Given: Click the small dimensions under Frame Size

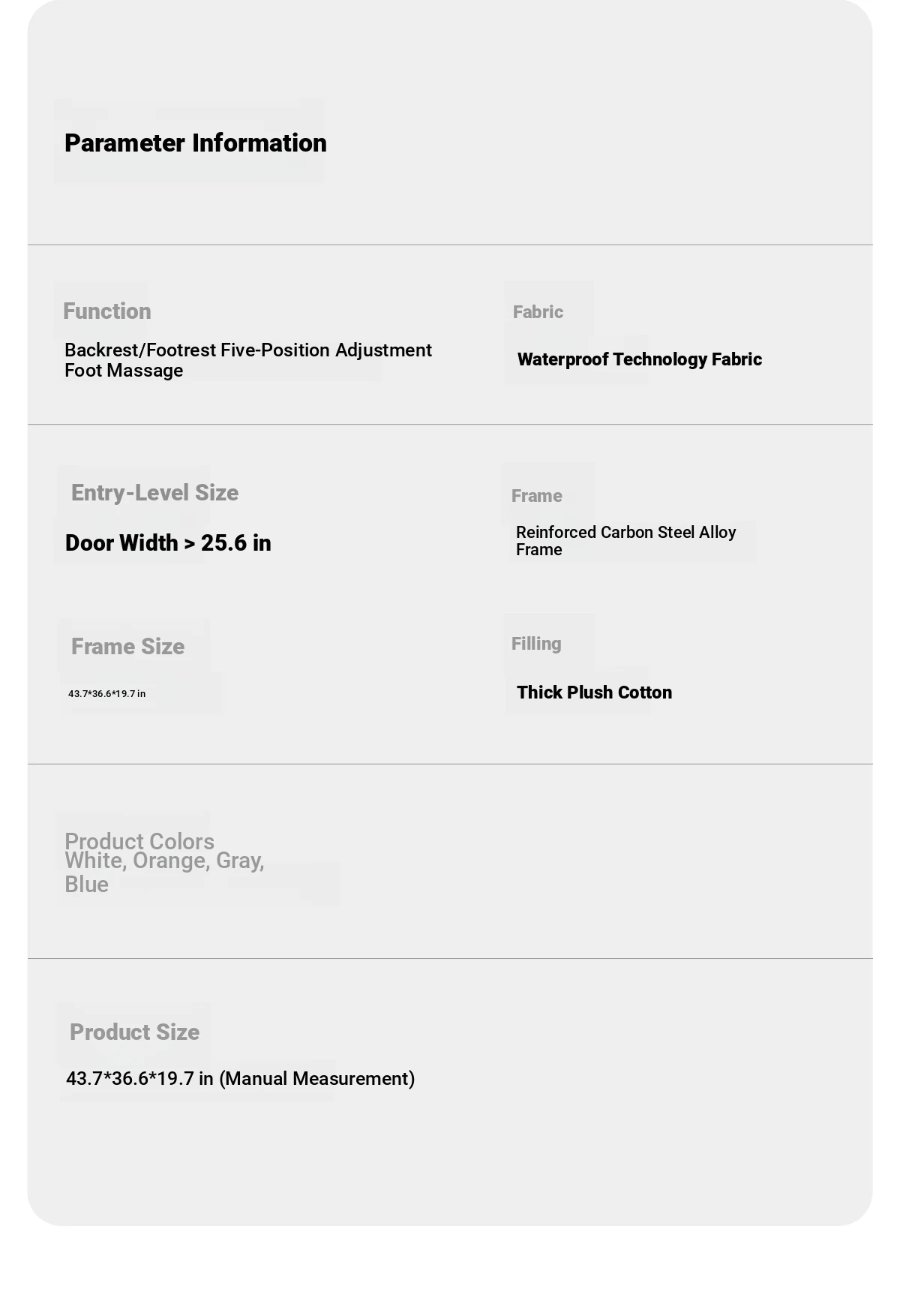Looking at the screenshot, I should tap(106, 694).
